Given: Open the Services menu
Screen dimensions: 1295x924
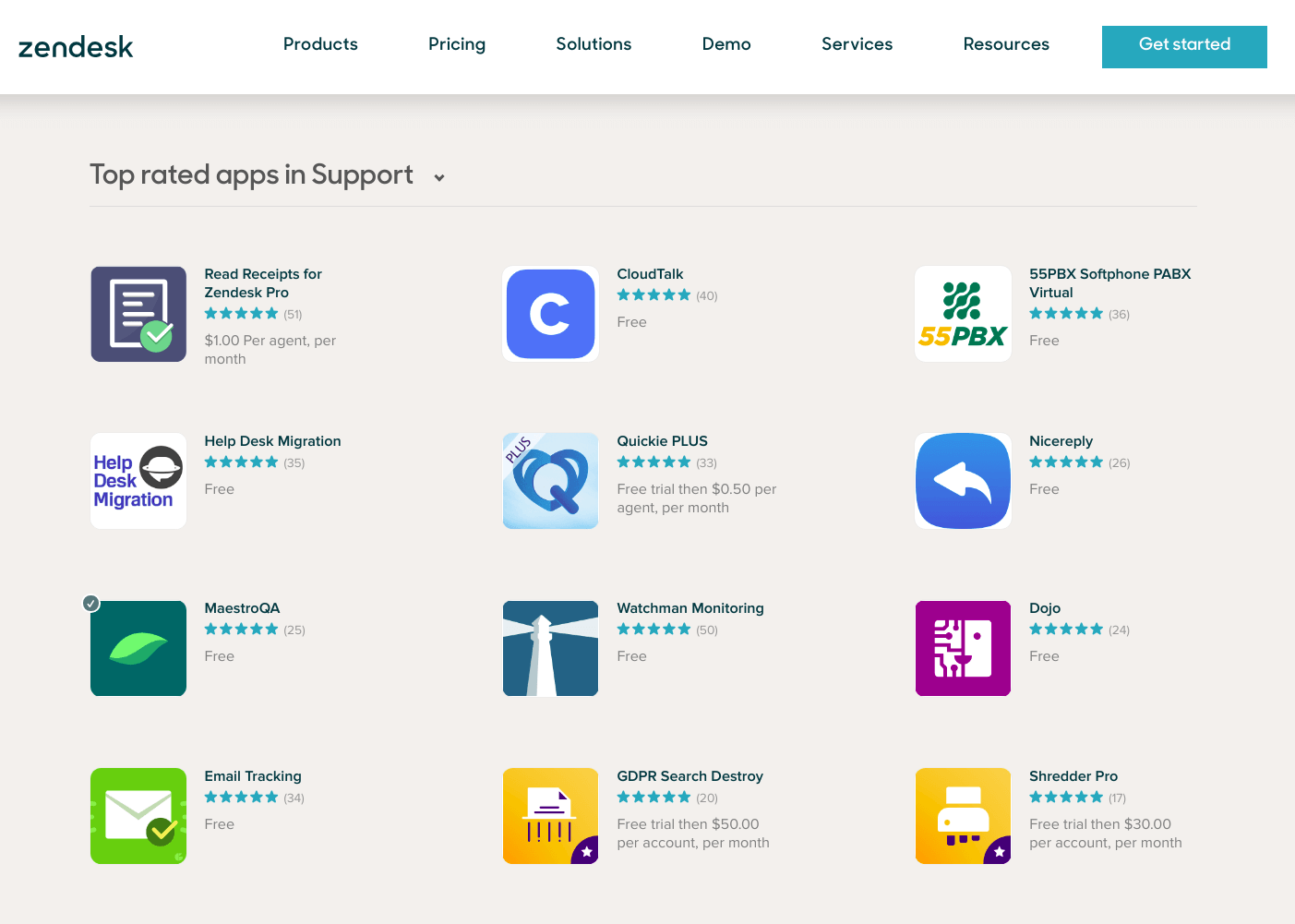Looking at the screenshot, I should tap(857, 44).
